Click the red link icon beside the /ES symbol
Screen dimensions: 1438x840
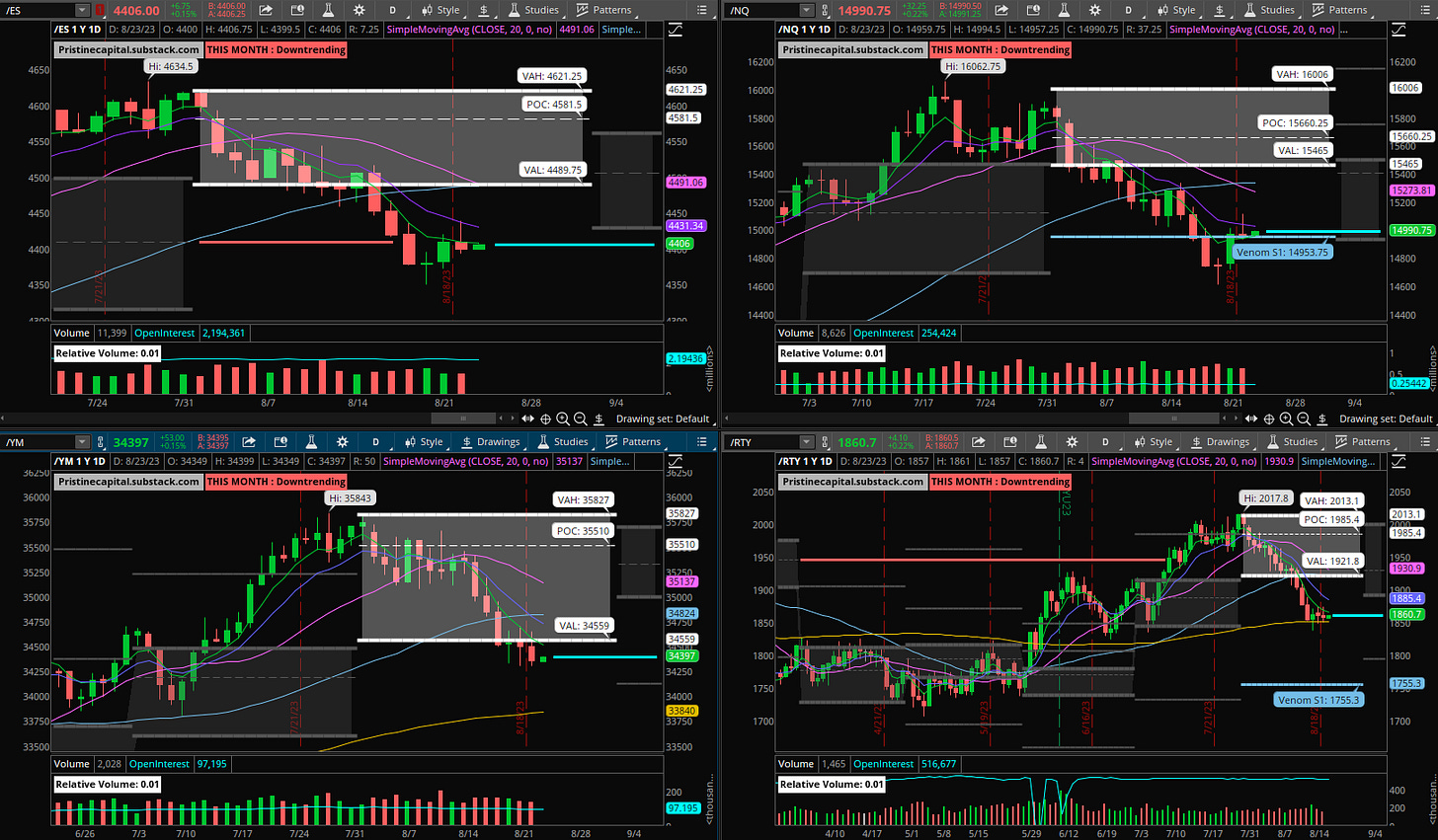[100, 10]
